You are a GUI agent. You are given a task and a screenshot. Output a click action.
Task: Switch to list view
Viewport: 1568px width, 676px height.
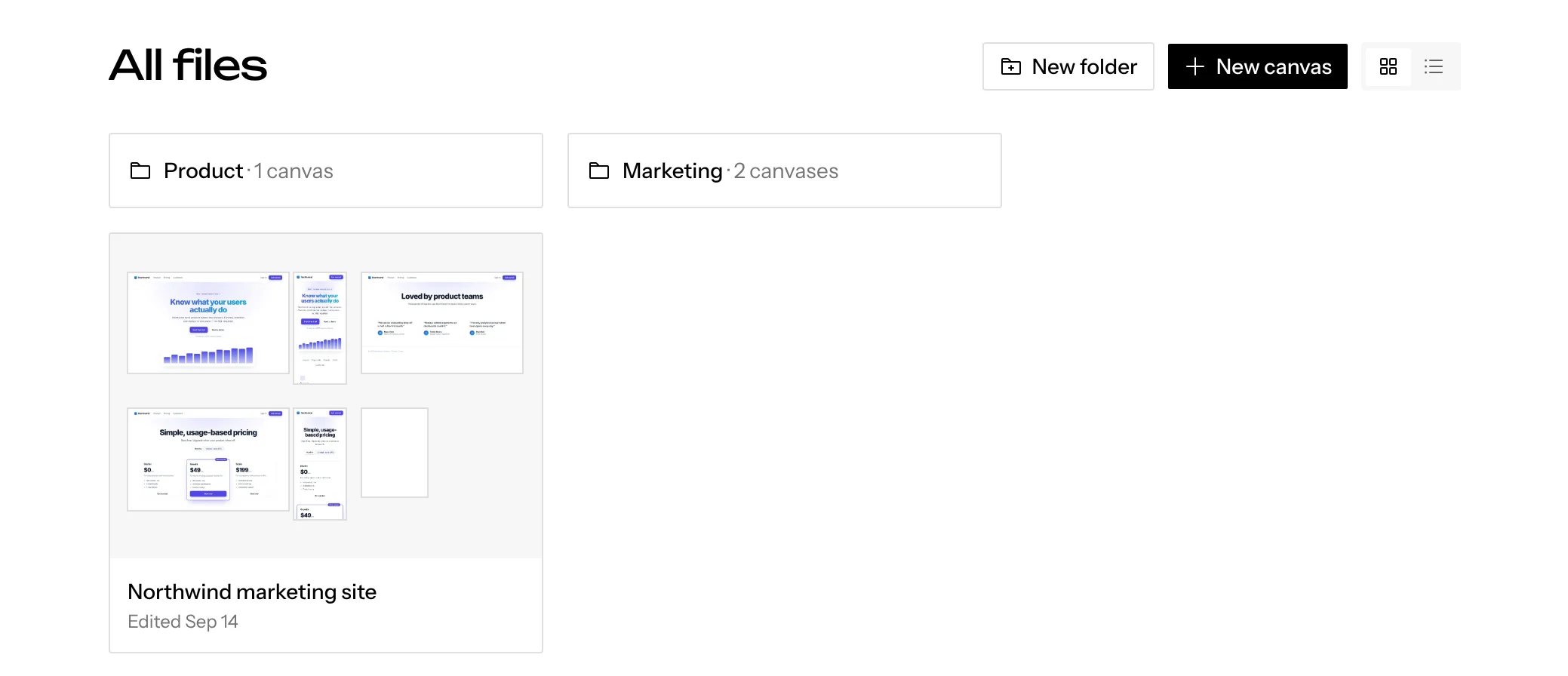coord(1434,66)
